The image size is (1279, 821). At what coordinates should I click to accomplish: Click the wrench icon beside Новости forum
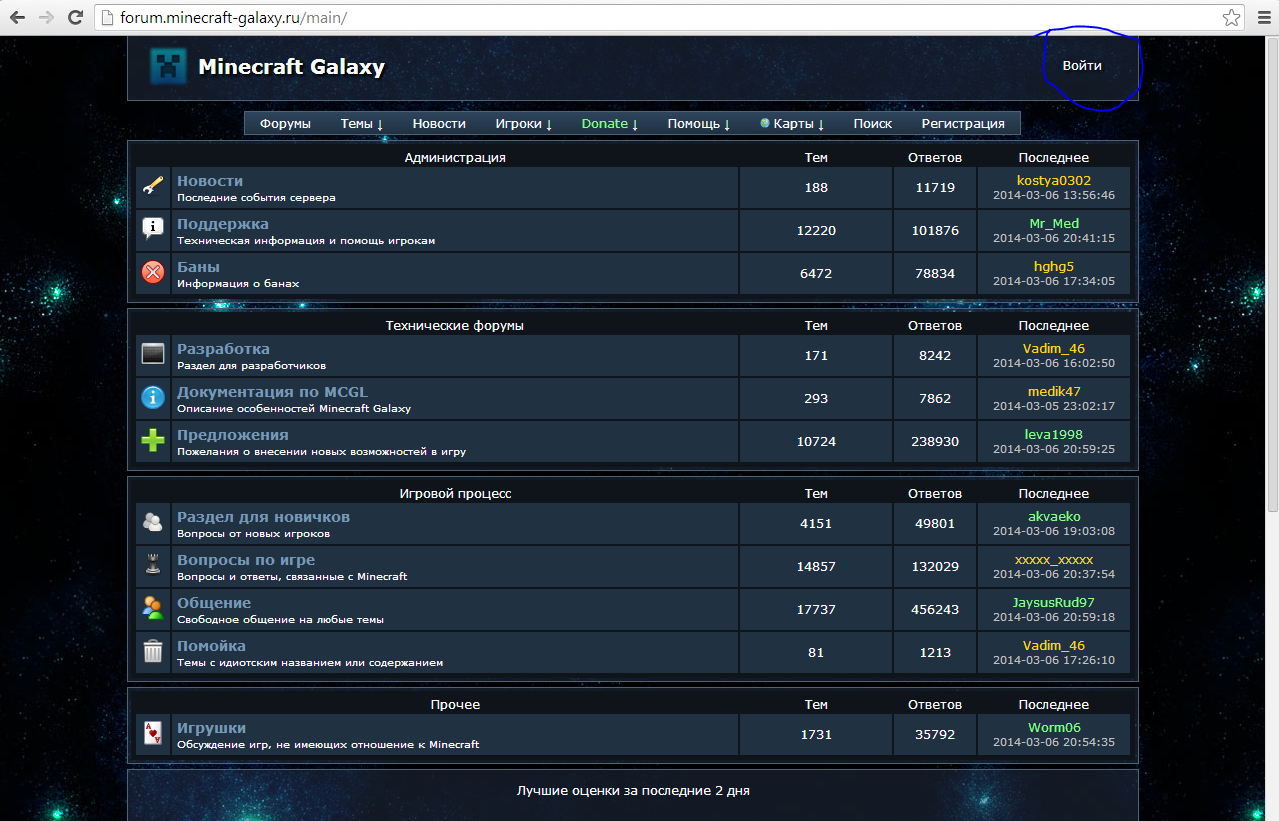pos(153,186)
